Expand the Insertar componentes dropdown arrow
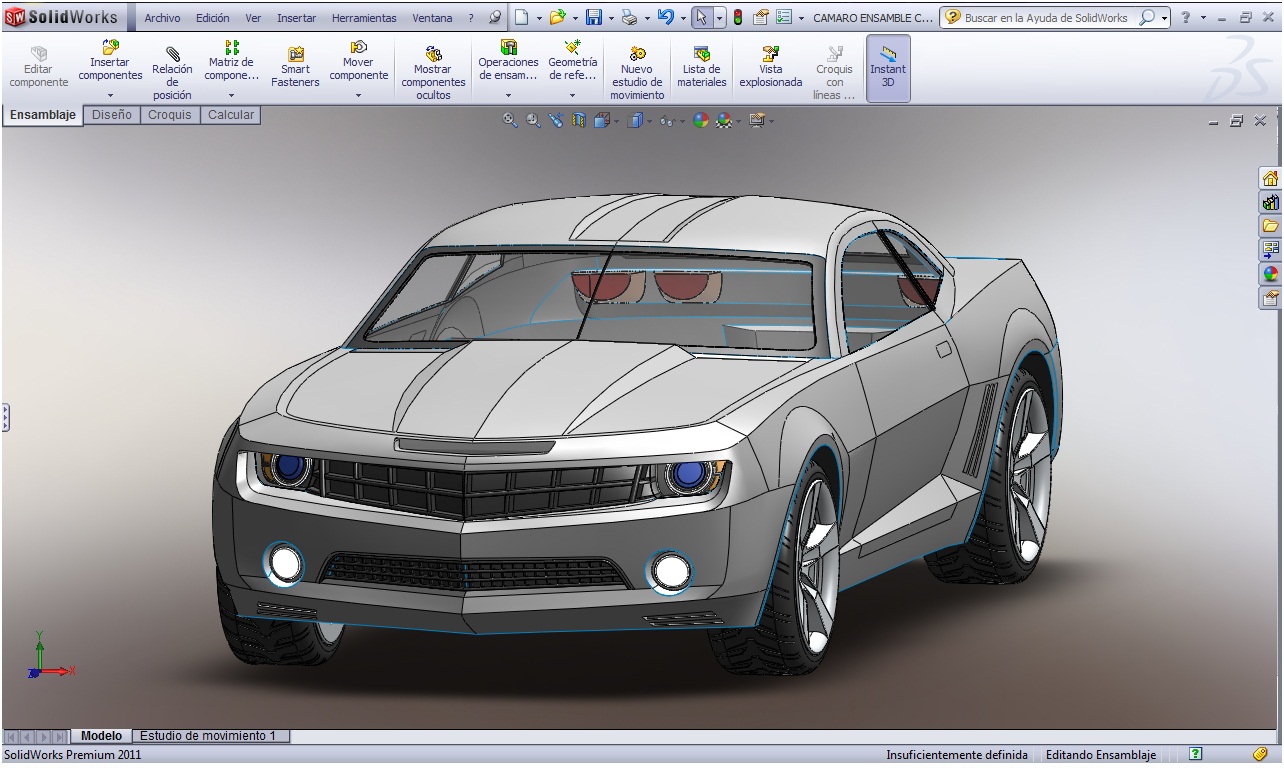This screenshot has width=1284, height=768. pos(110,96)
